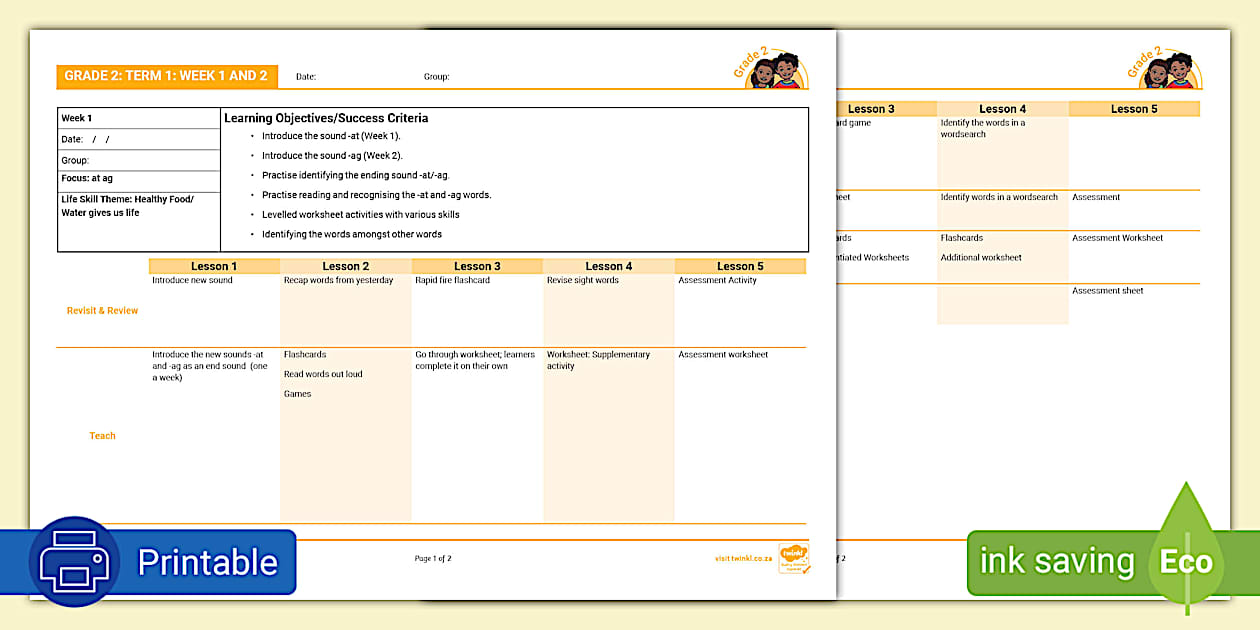Screen dimensions: 1260x630
Task: Click the Week 1 Date field in sidebar table
Action: coord(86,139)
